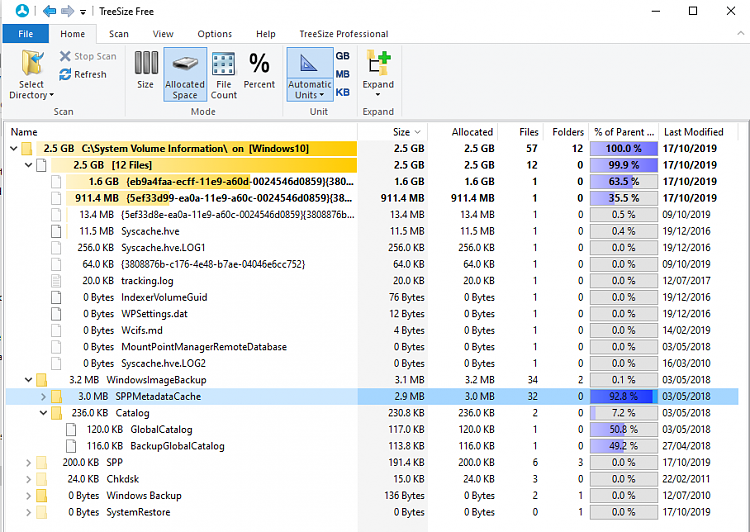Open the Scan ribbon tab
Screen dimensions: 750x532
(x=119, y=34)
